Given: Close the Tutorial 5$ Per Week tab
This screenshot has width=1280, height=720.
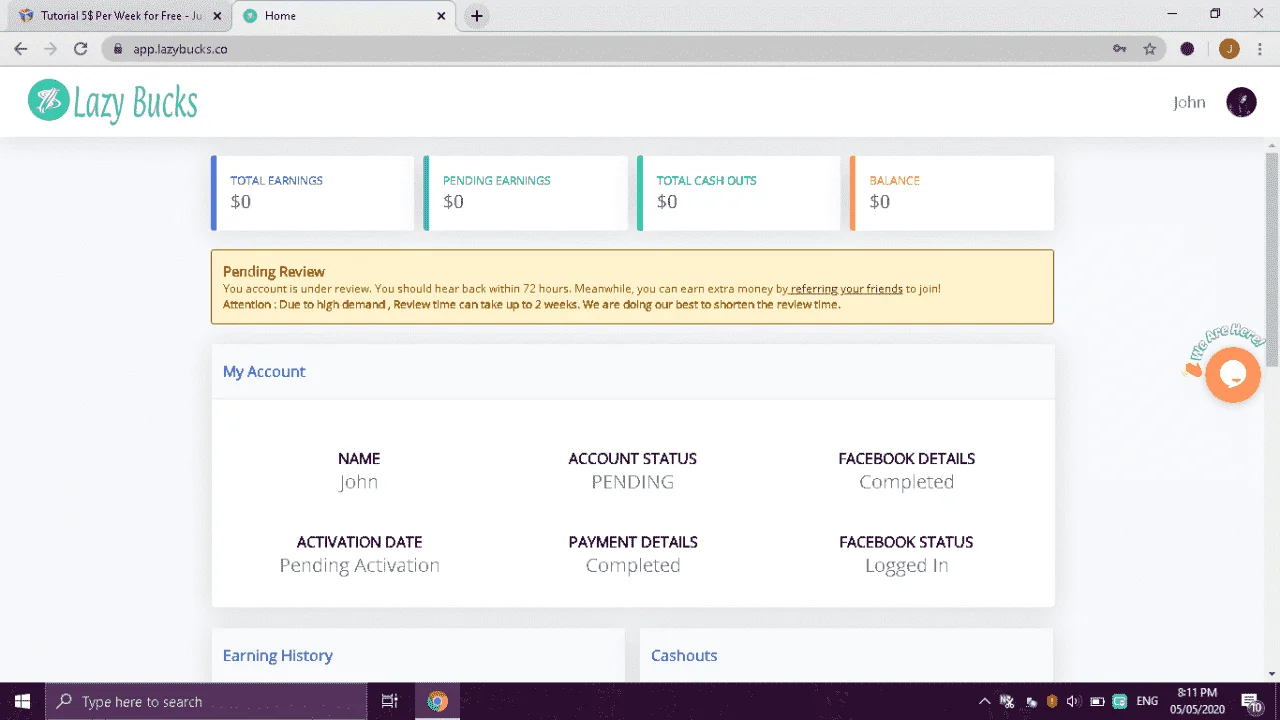Looking at the screenshot, I should click(x=218, y=16).
